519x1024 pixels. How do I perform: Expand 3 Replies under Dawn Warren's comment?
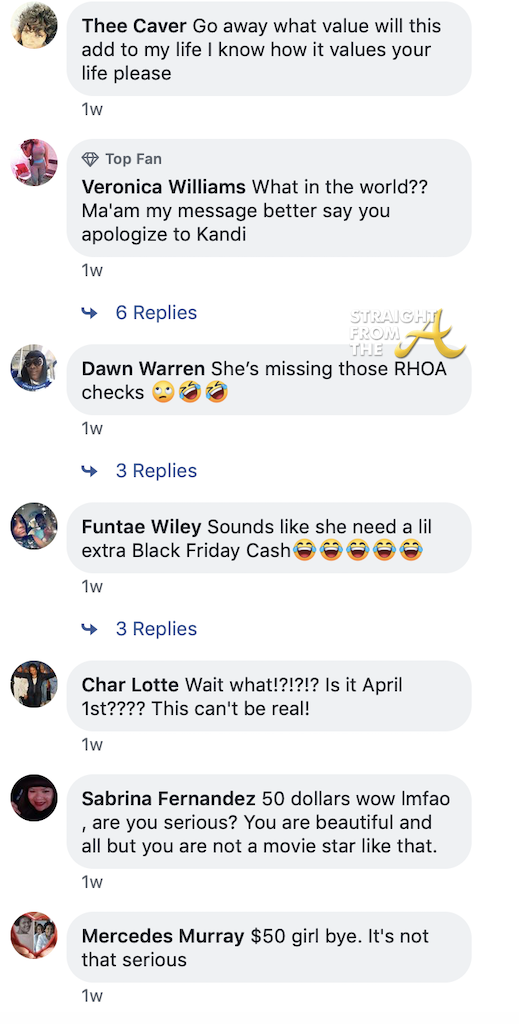(156, 470)
